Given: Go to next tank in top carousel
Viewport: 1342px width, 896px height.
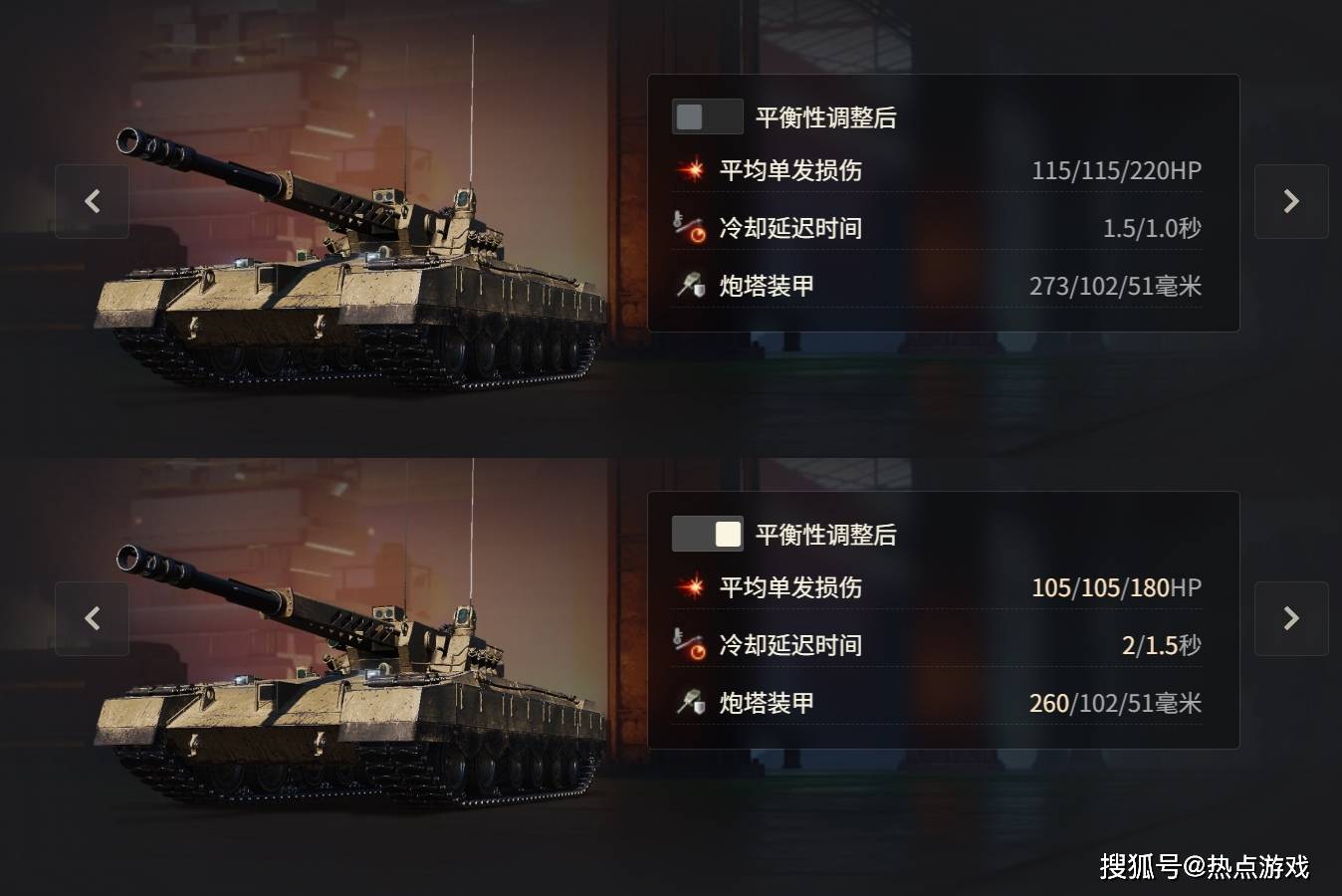Looking at the screenshot, I should tap(1291, 201).
